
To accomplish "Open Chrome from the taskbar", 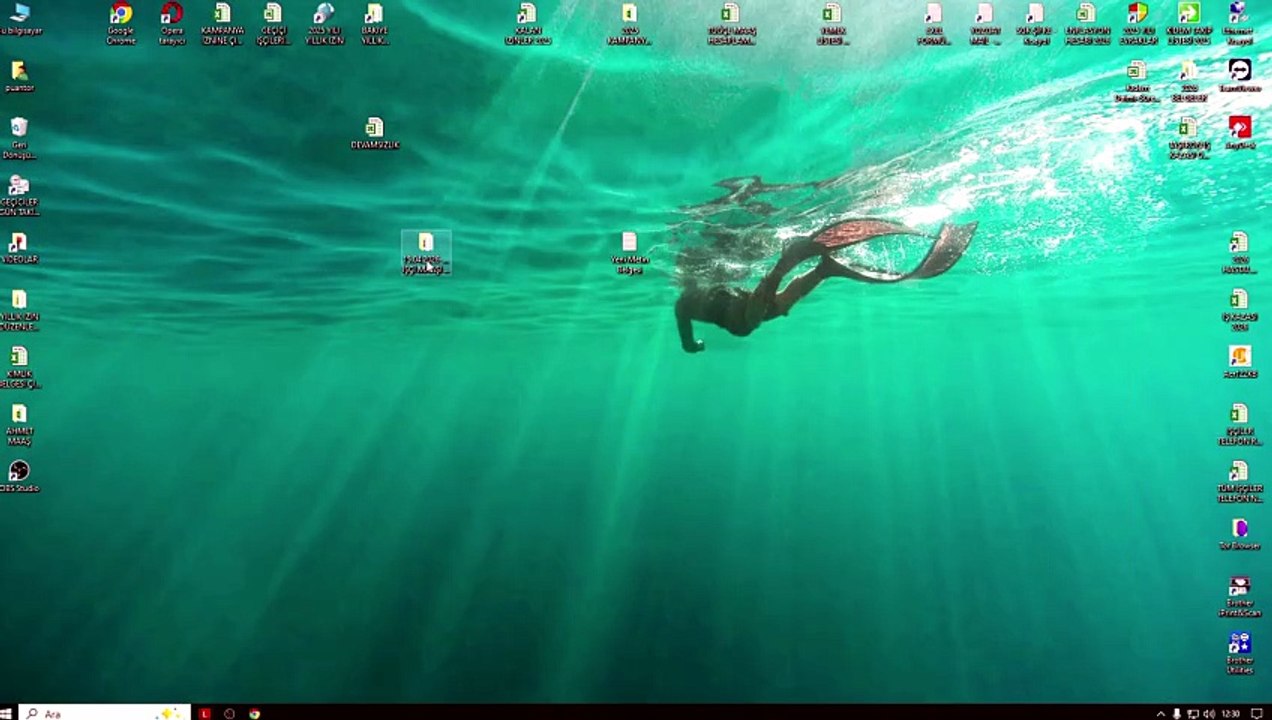I will (x=255, y=713).
